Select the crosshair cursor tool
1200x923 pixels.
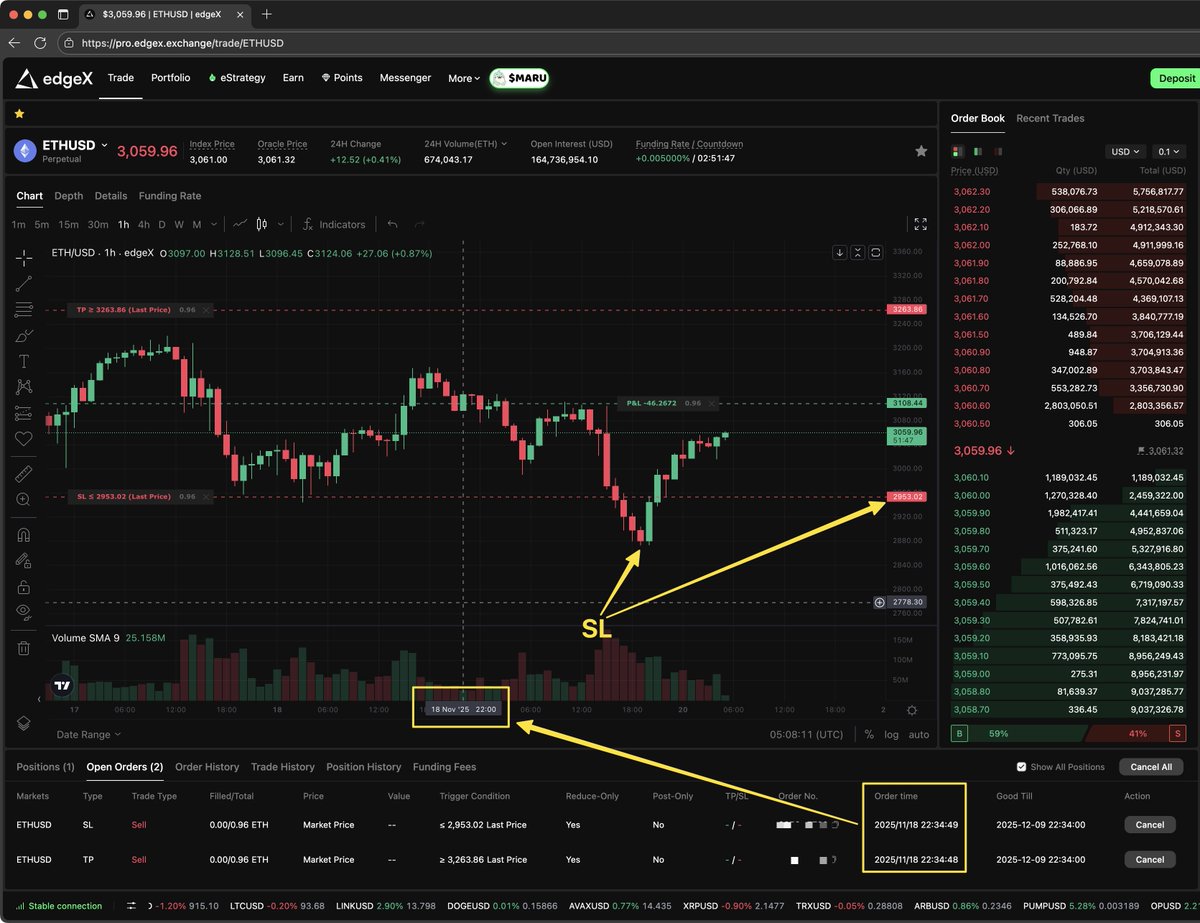(24, 258)
